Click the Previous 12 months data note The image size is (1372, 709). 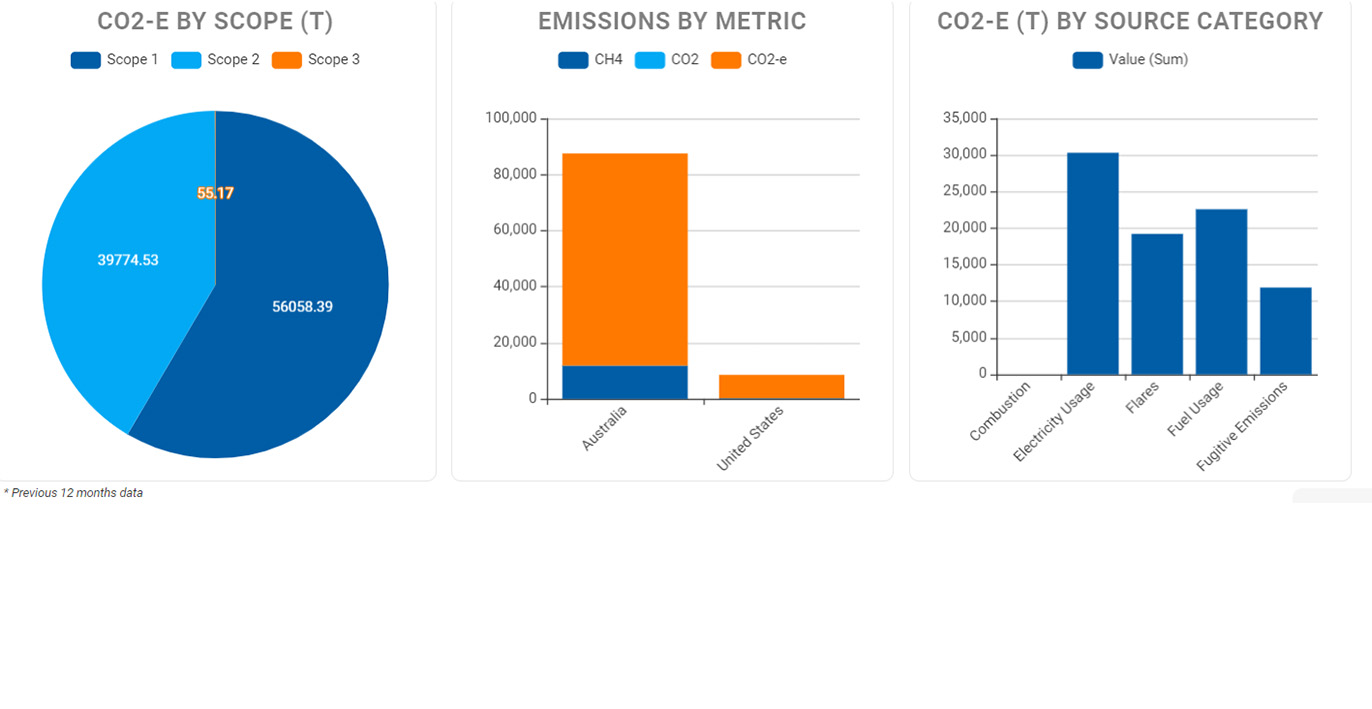73,493
